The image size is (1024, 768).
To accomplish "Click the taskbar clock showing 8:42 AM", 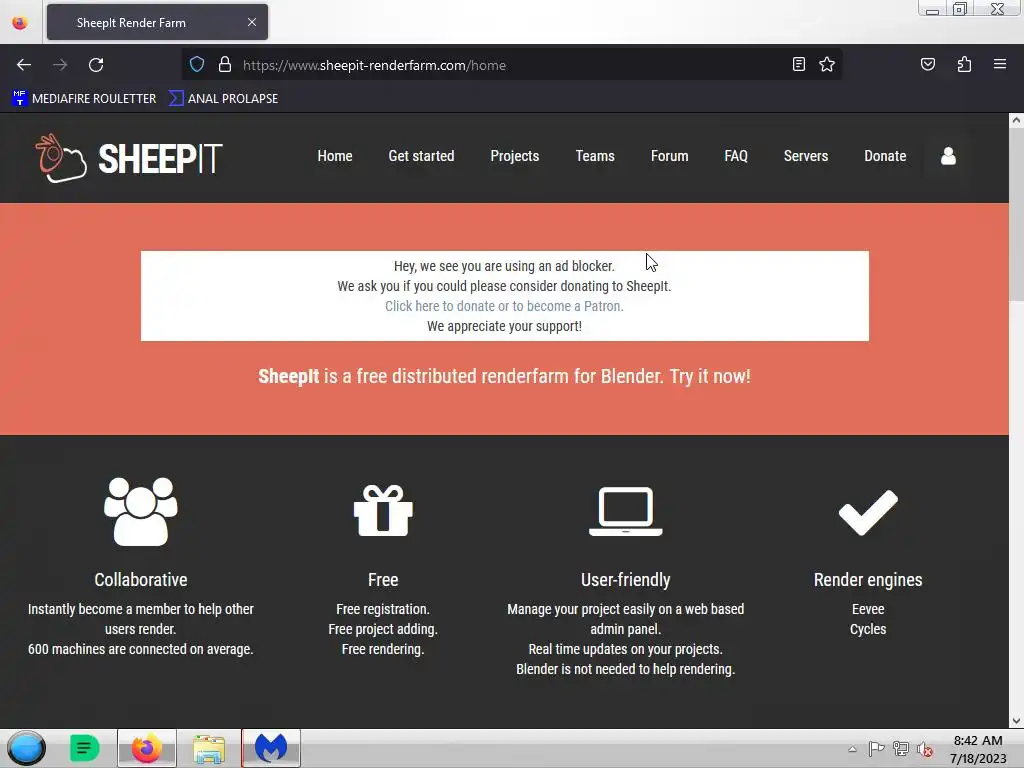I will tap(978, 741).
